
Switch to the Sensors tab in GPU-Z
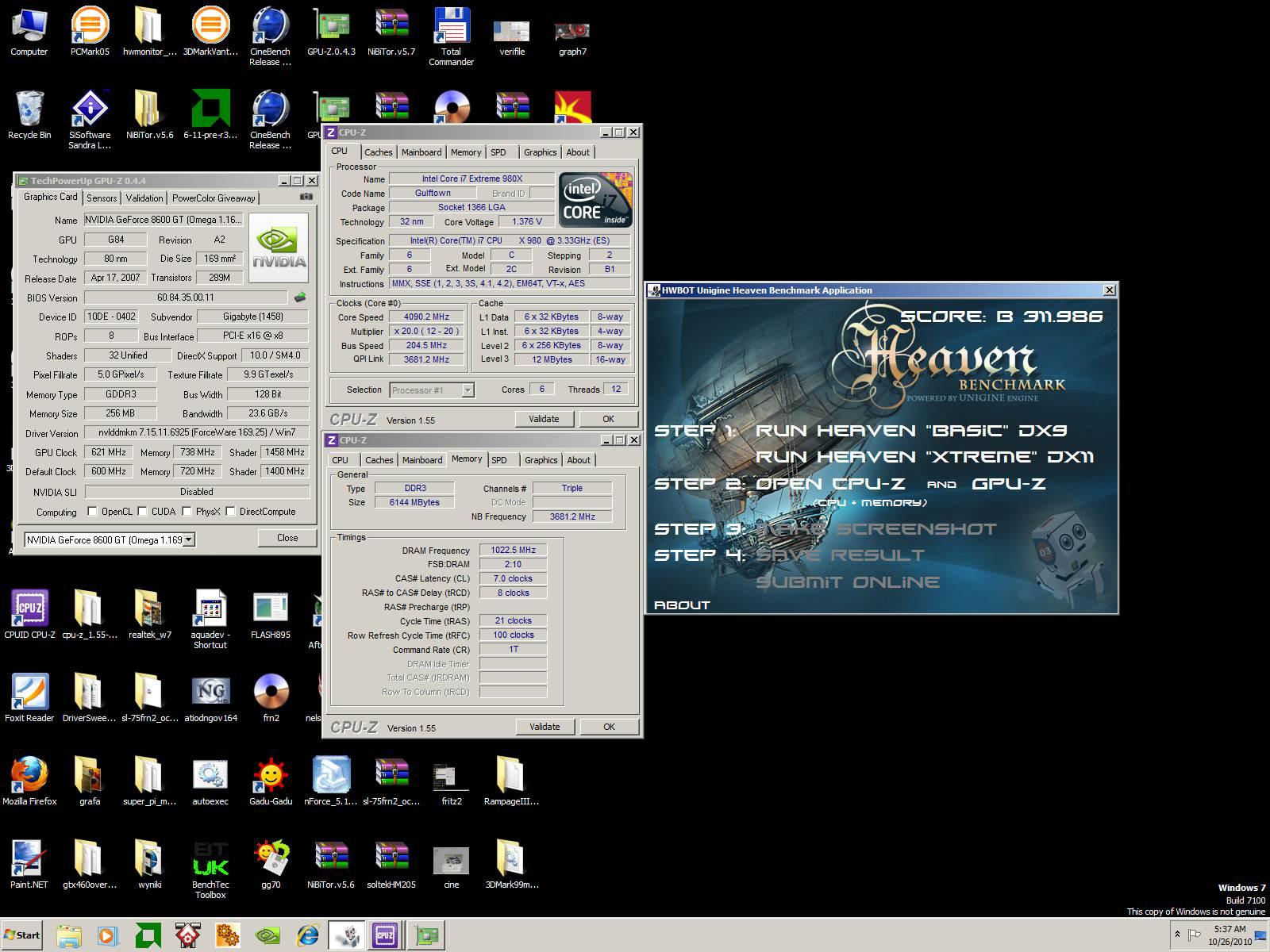[x=102, y=198]
